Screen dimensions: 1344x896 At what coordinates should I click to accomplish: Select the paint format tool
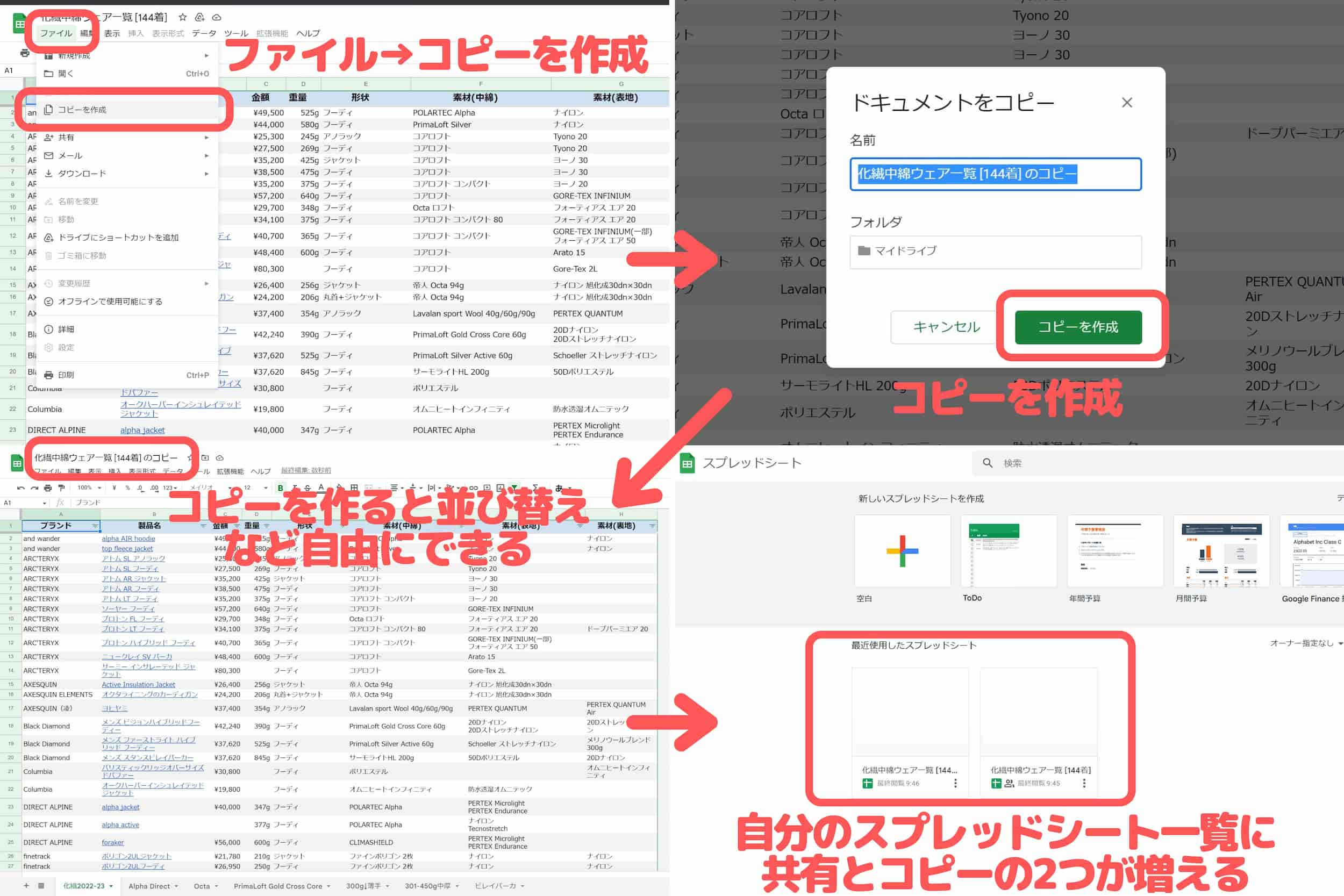click(62, 488)
